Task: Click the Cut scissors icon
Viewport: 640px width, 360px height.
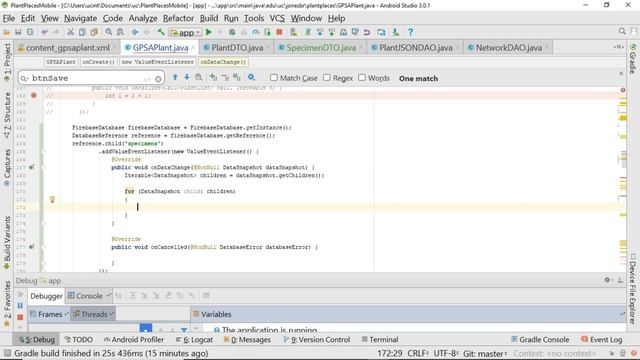Action: tap(71, 32)
